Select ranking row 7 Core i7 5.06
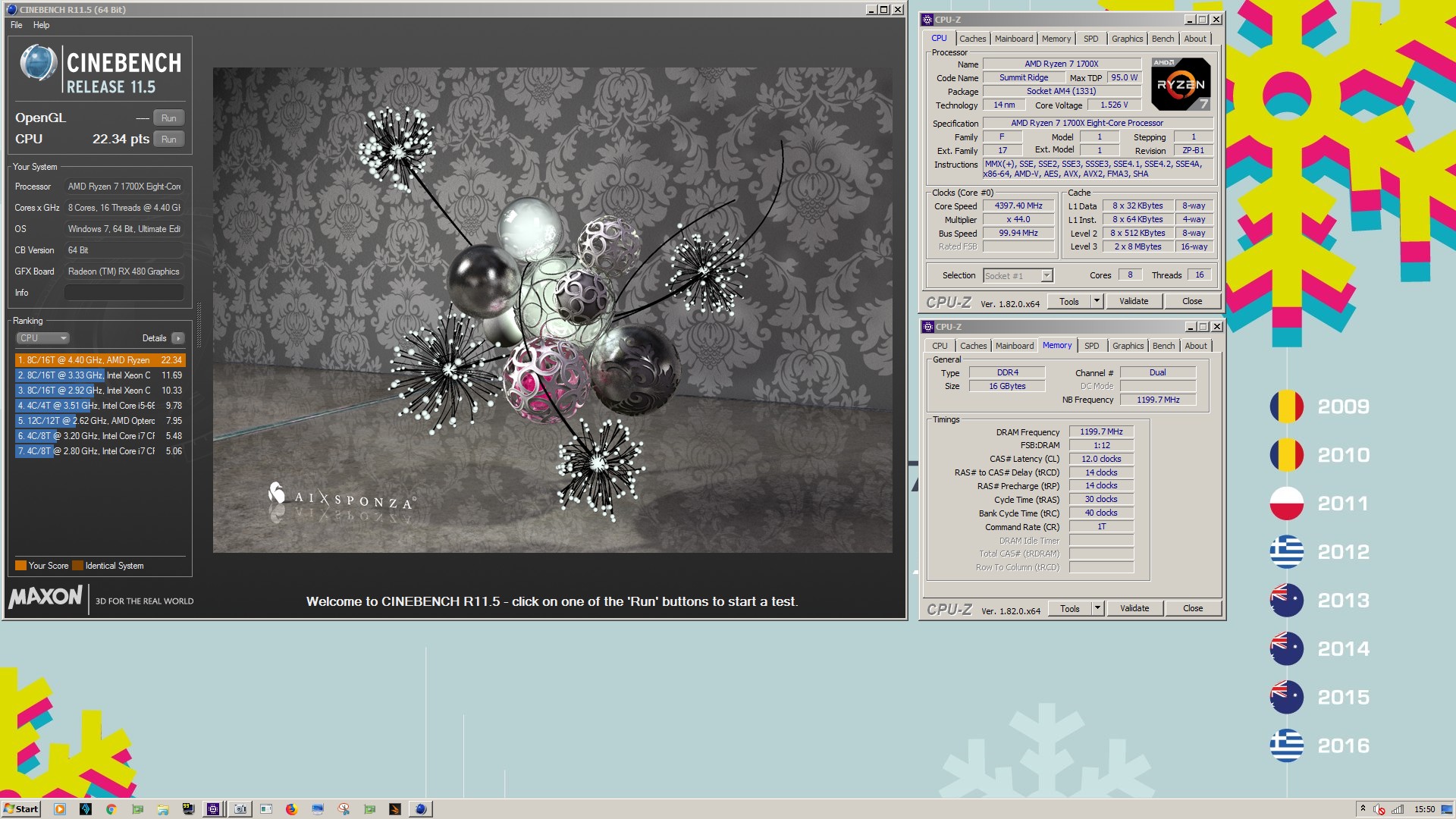1456x819 pixels. click(x=99, y=451)
